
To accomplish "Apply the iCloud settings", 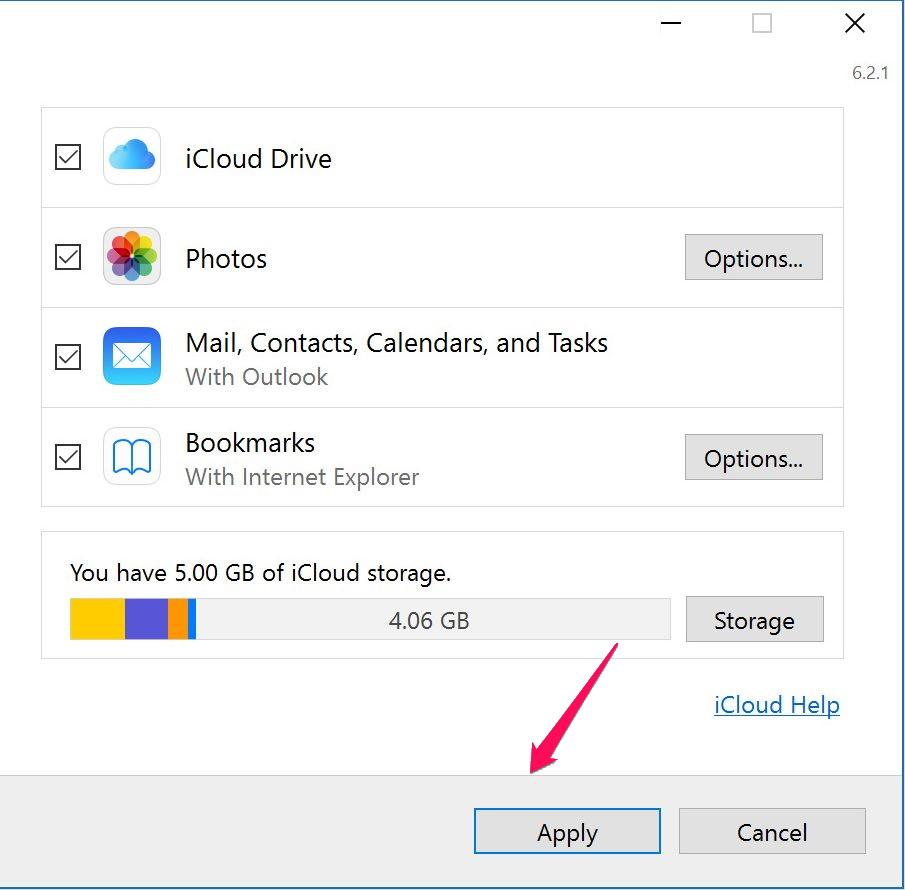I will 567,831.
